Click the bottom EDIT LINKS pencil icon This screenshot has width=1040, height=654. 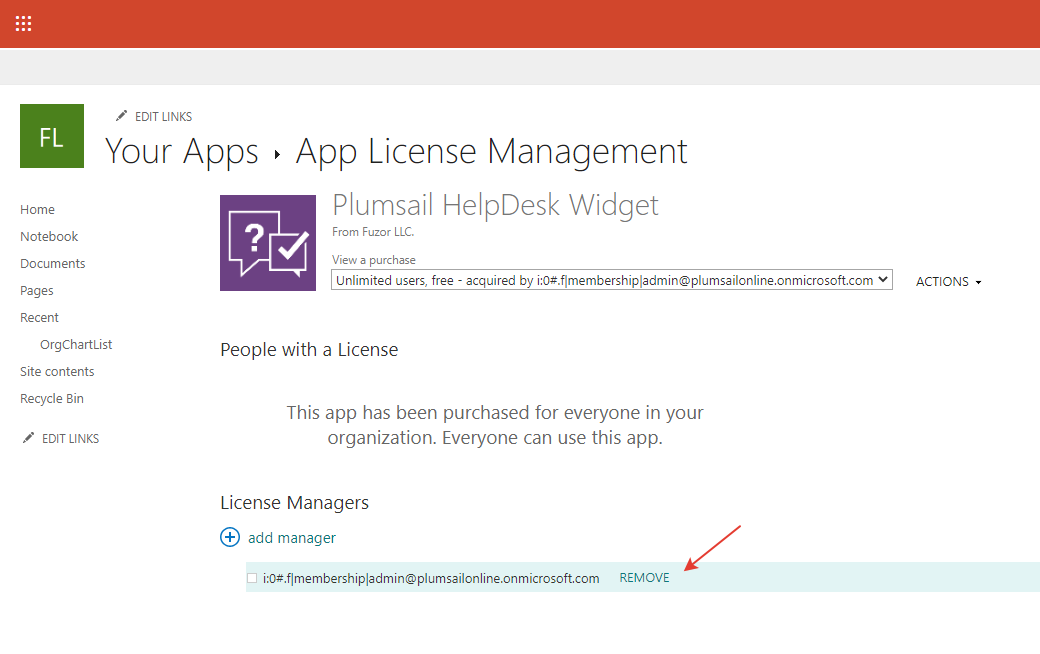point(29,437)
